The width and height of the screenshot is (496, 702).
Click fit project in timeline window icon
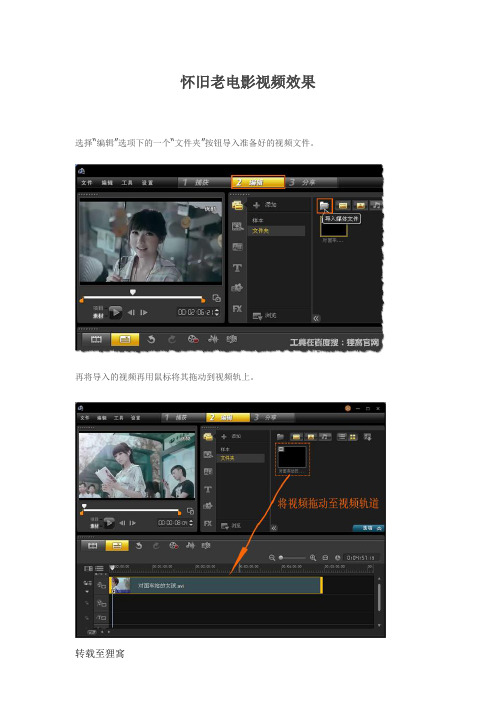[325, 558]
